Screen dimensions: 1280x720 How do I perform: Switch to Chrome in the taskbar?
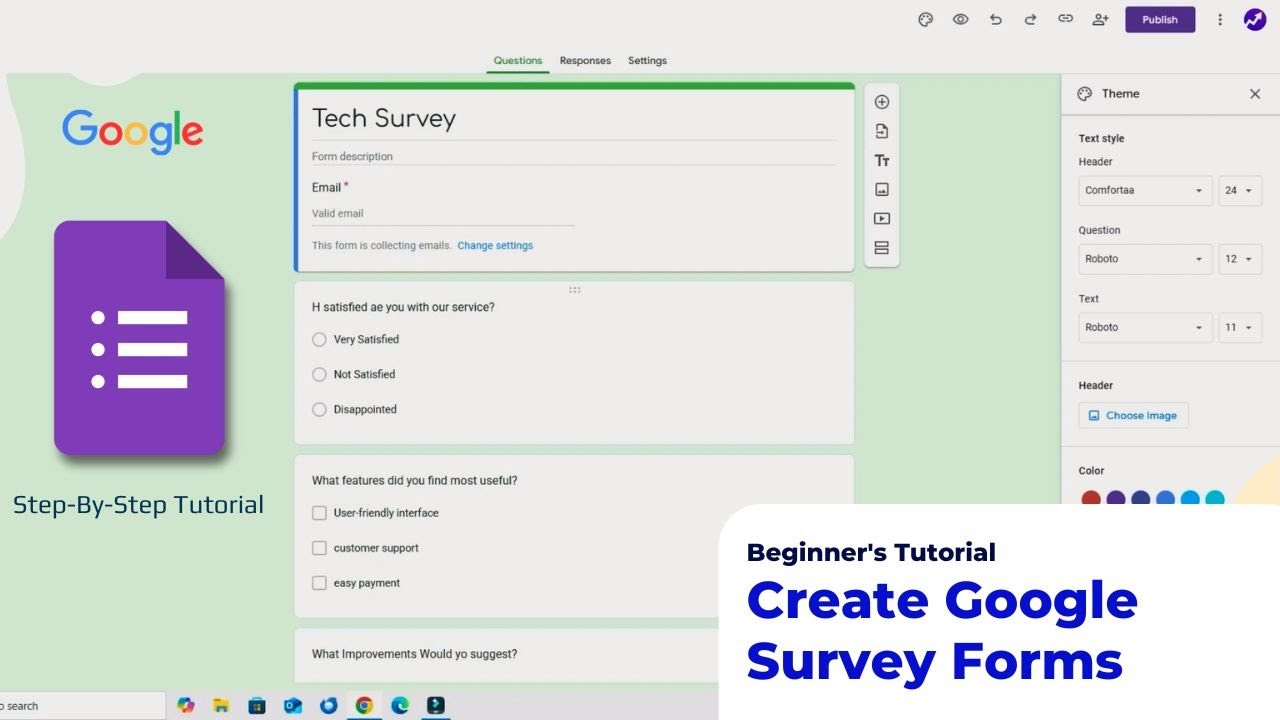tap(364, 706)
